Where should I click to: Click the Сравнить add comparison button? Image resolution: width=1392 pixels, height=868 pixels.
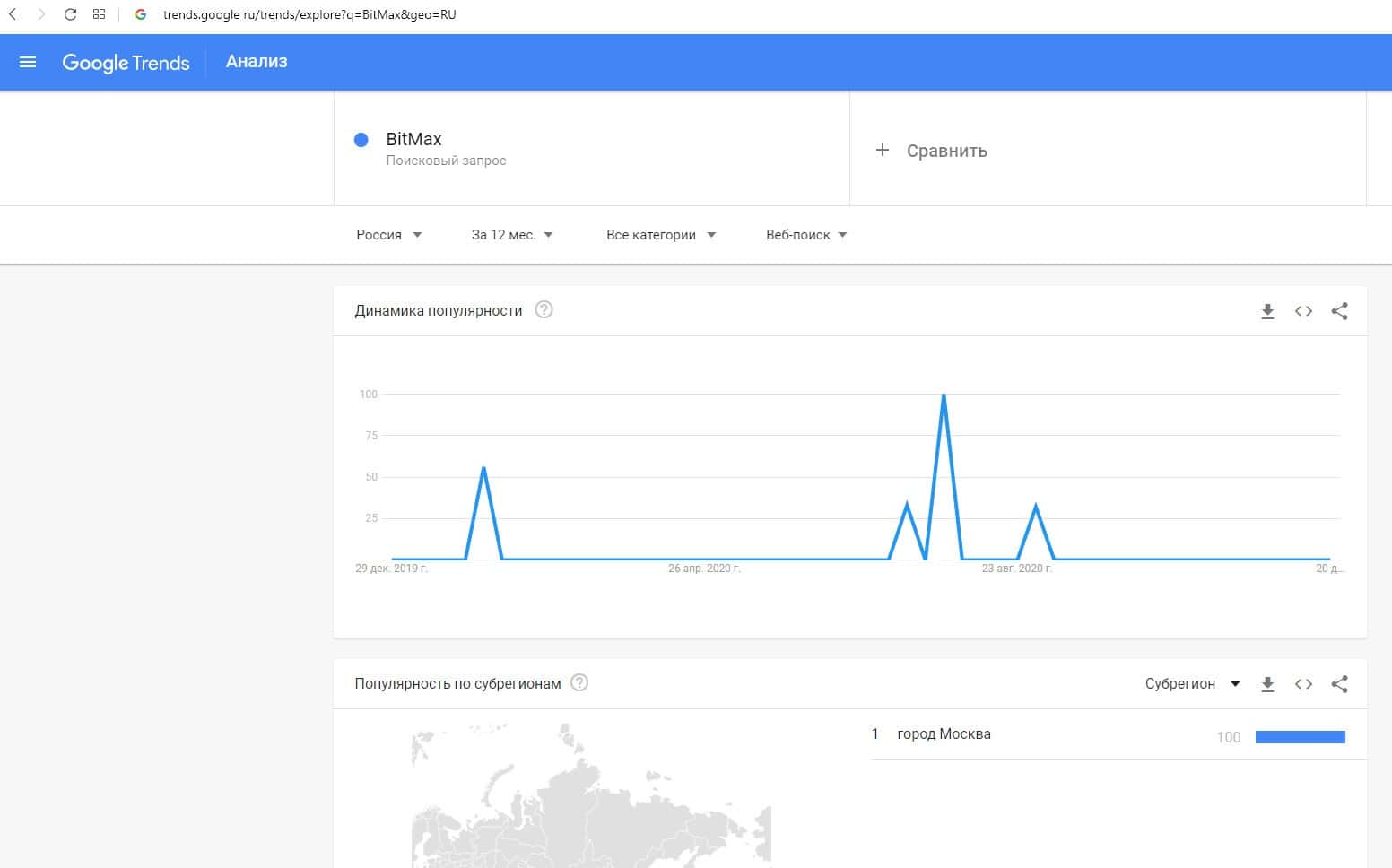931,151
